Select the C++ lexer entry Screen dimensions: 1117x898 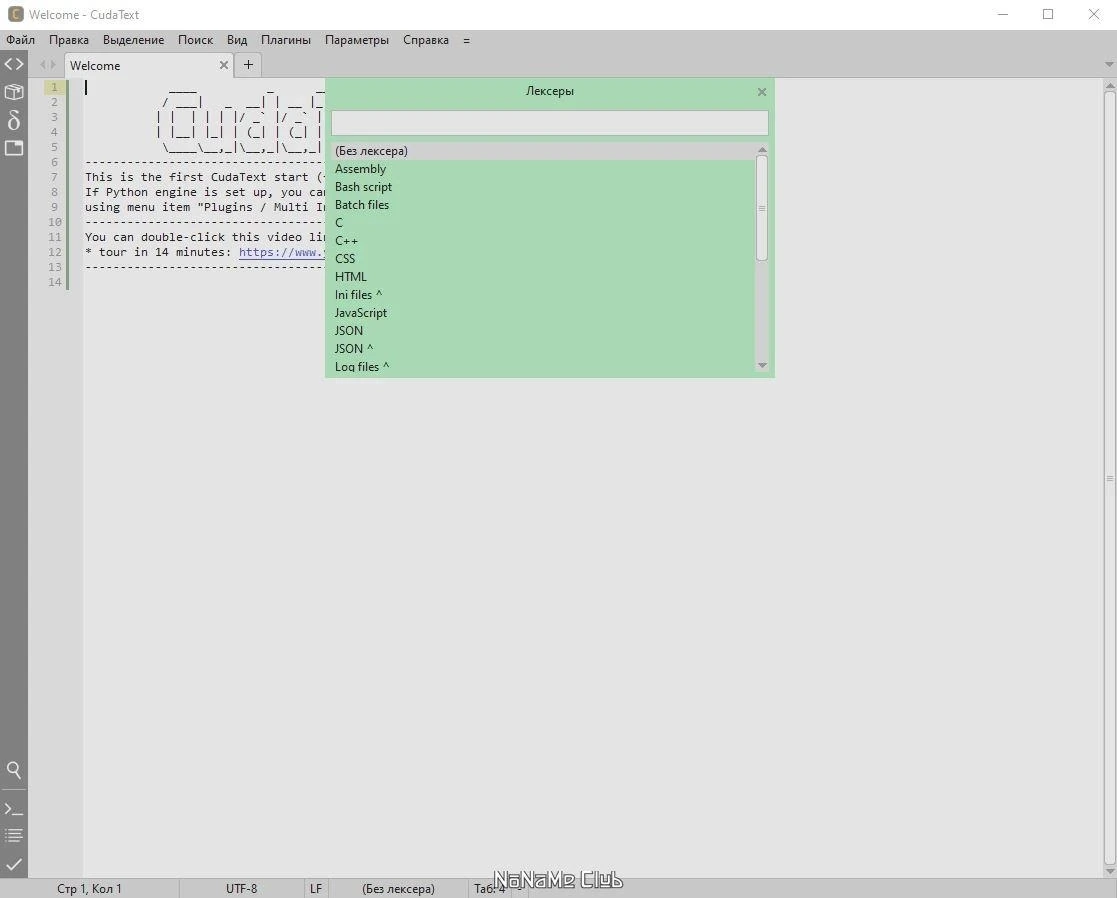pyautogui.click(x=544, y=241)
